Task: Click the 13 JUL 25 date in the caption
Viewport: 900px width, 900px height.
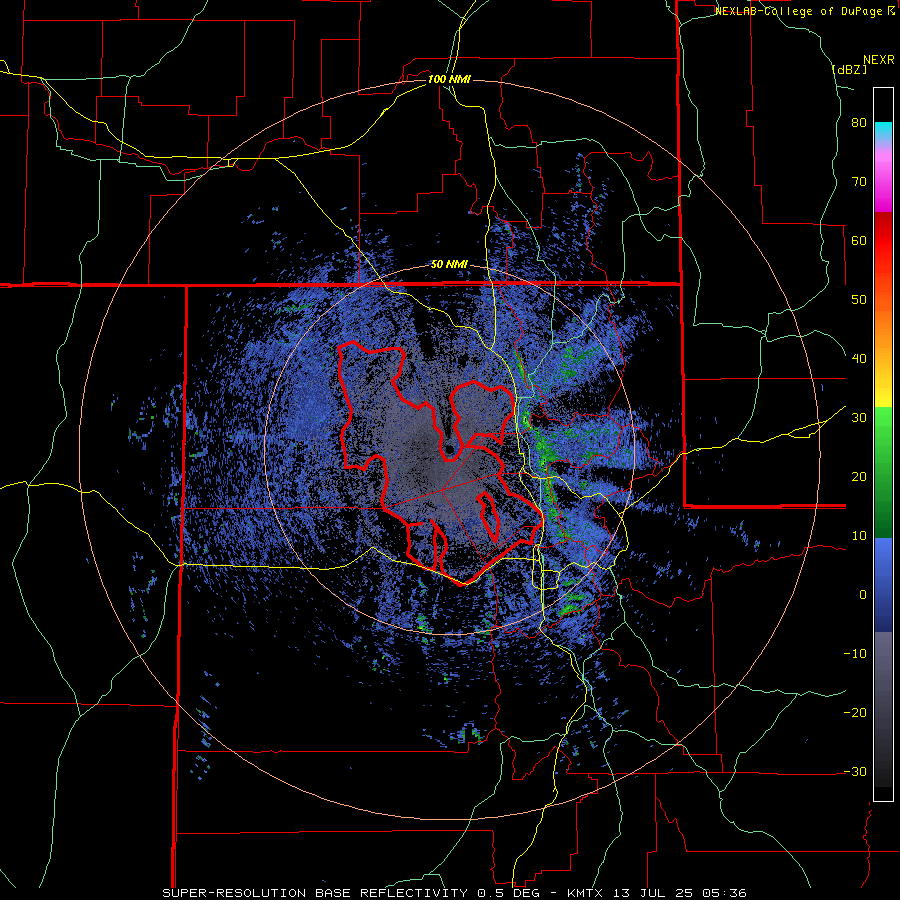Action: tap(654, 893)
